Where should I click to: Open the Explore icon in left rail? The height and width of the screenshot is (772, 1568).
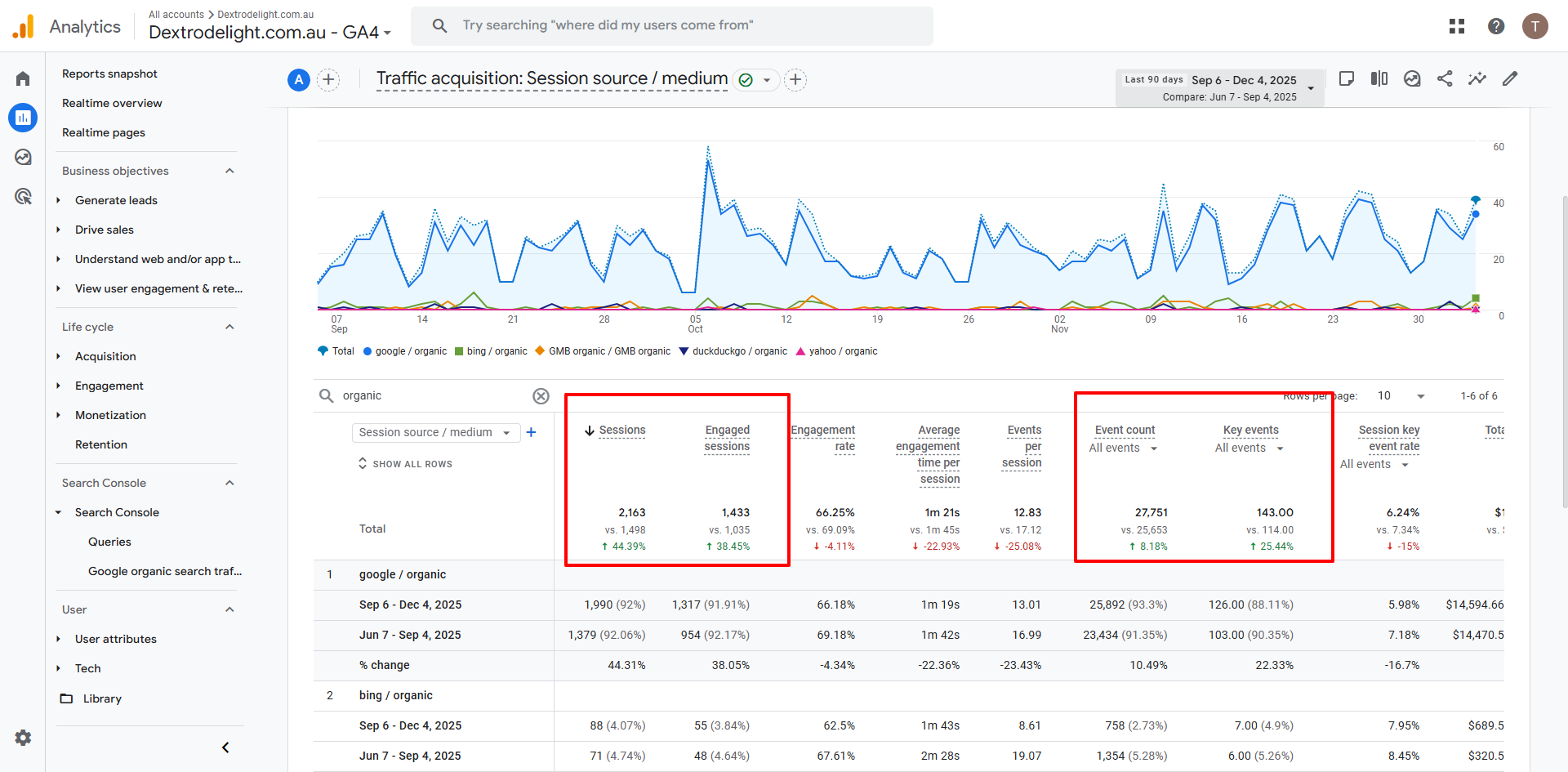[23, 157]
